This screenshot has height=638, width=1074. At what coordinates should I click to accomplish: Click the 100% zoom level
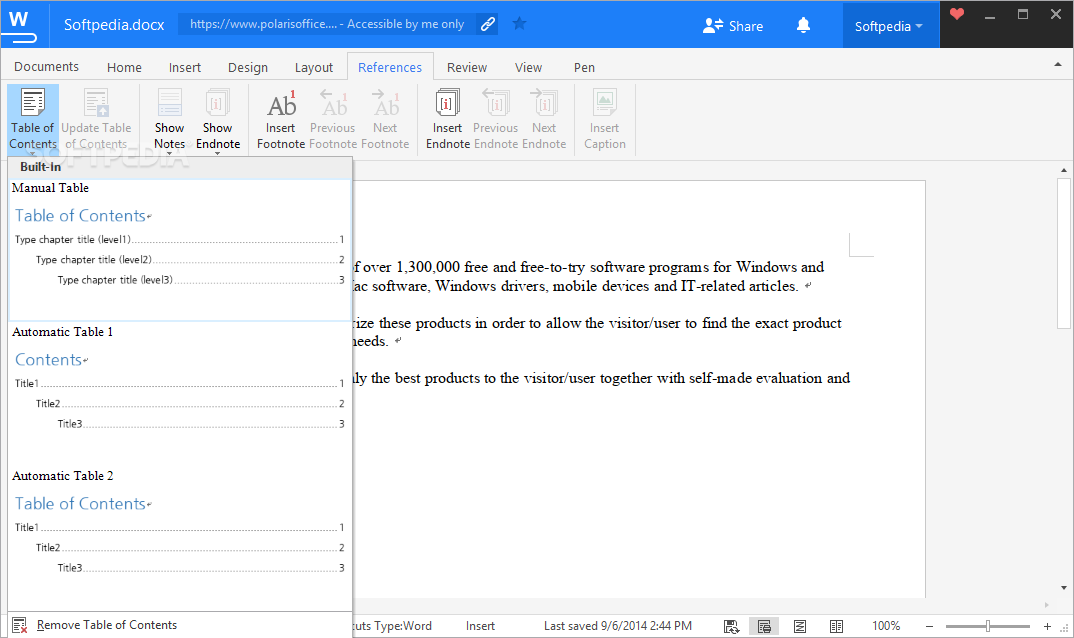click(886, 626)
